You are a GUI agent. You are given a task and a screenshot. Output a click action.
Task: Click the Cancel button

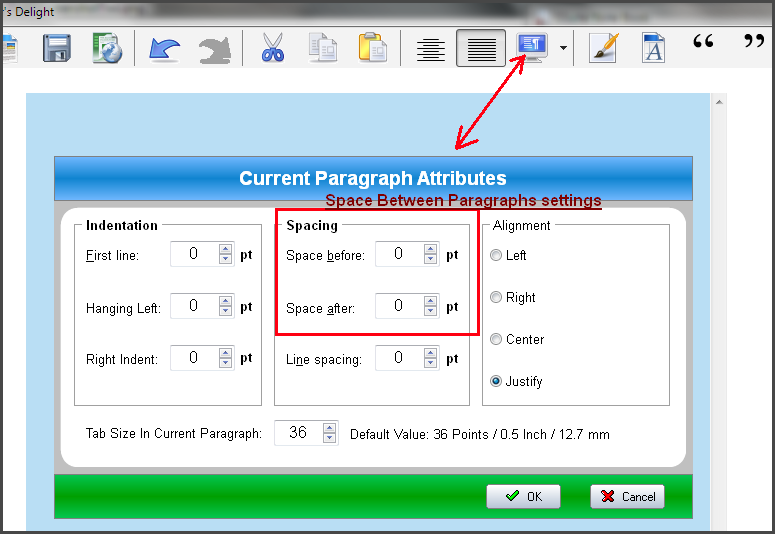[x=627, y=496]
